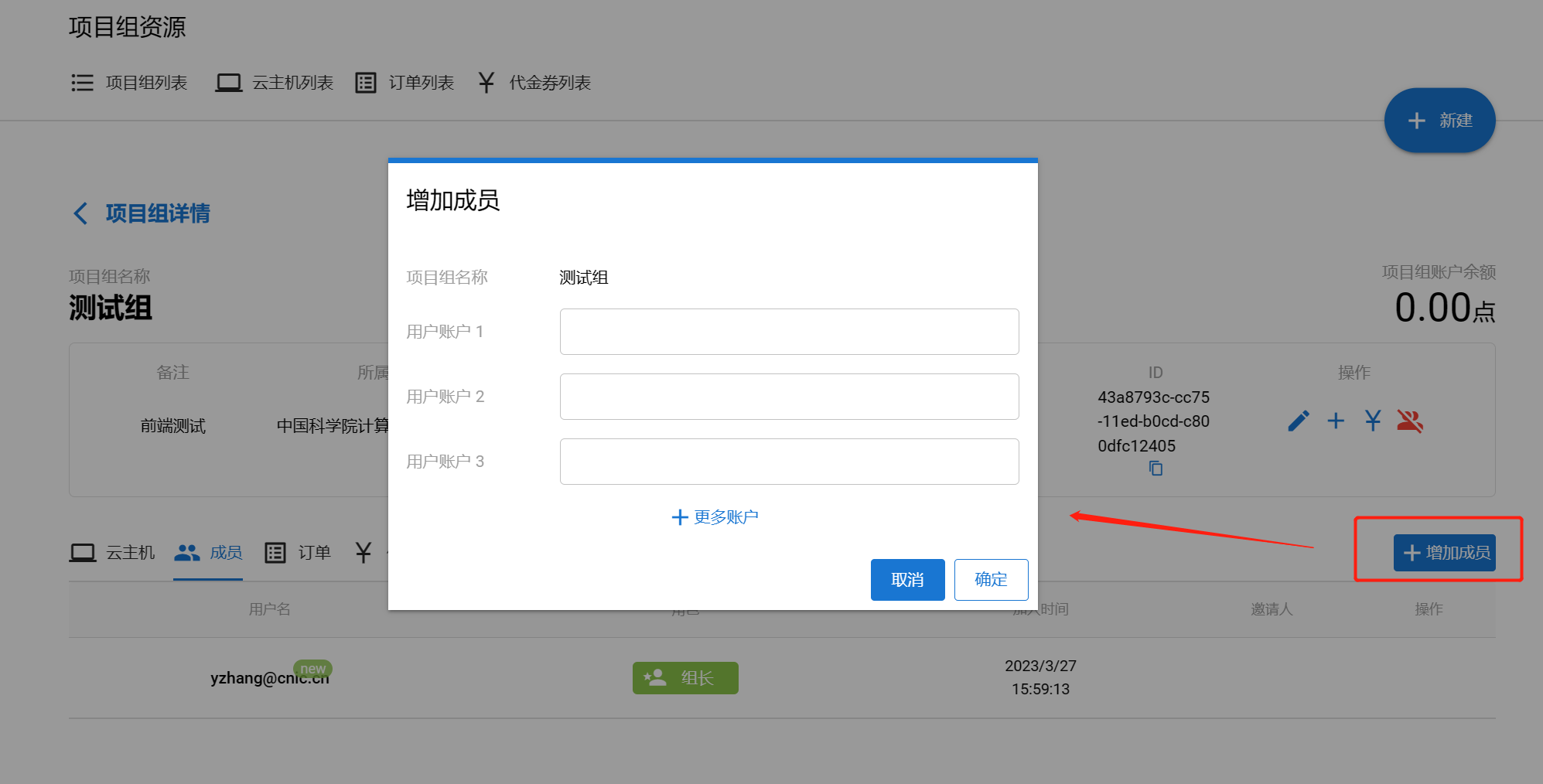Open the 云主机列表 tab
This screenshot has height=784, width=1543.
point(275,83)
